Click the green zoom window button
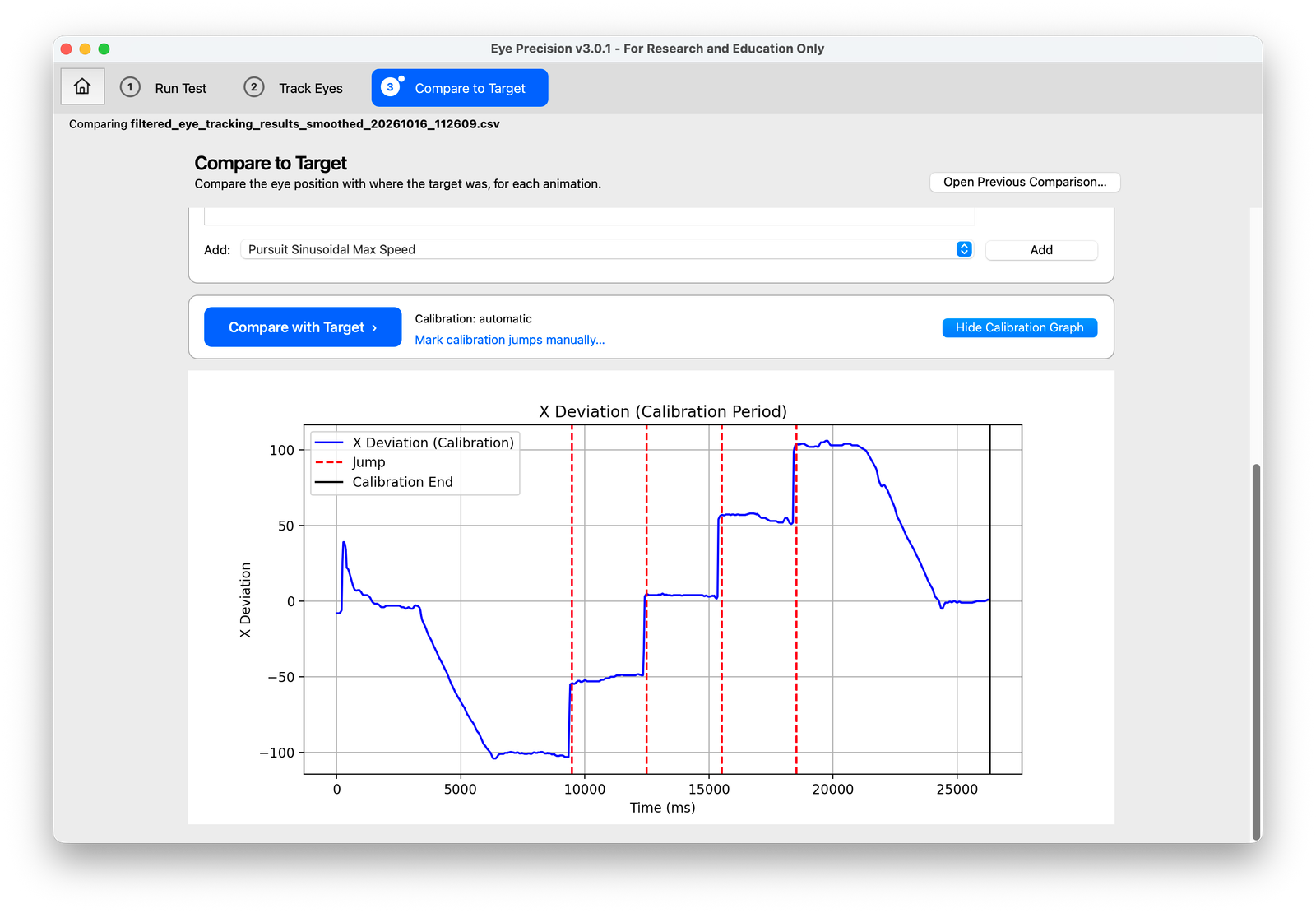 (x=104, y=49)
